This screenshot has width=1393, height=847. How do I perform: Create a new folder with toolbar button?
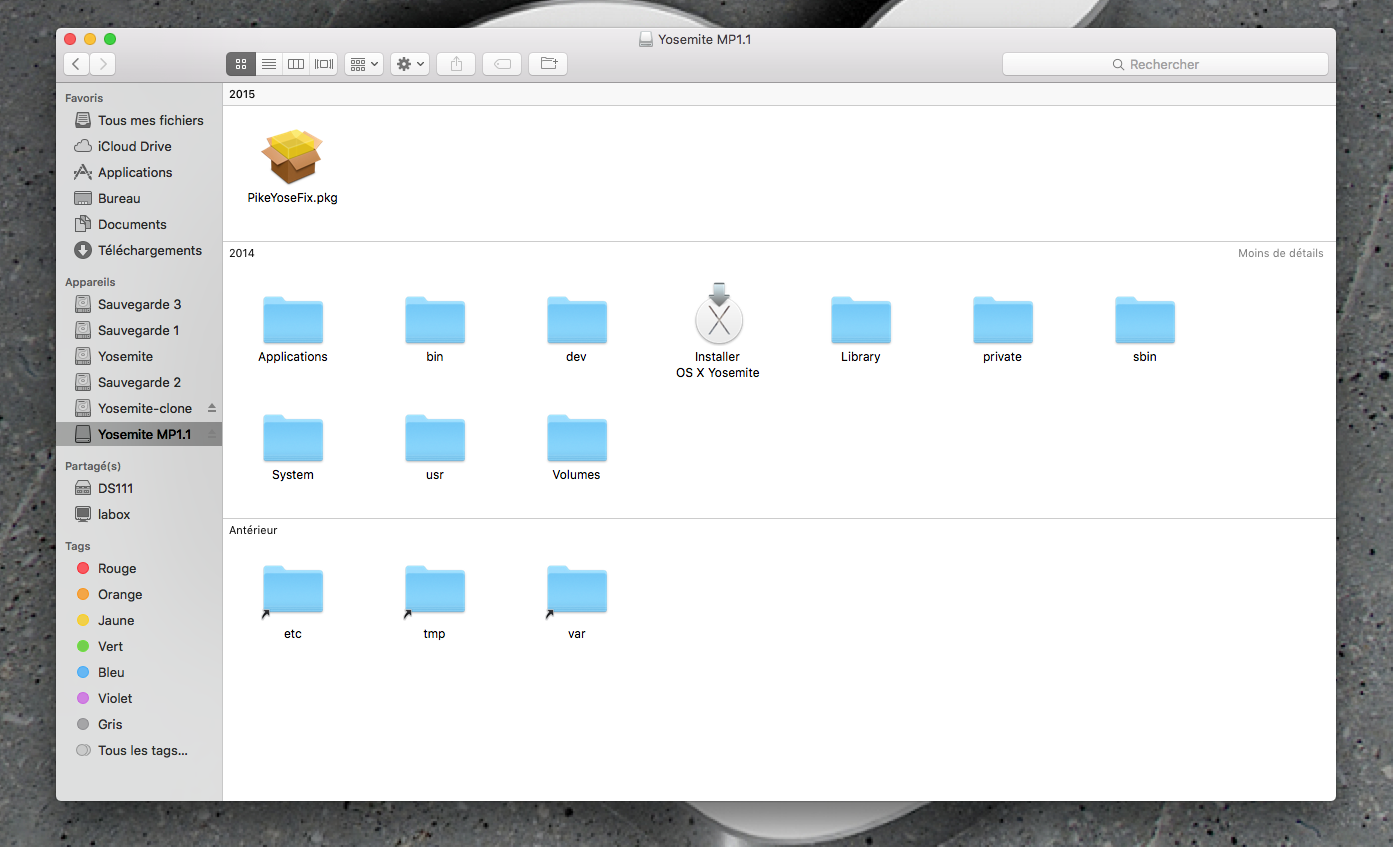pos(548,64)
